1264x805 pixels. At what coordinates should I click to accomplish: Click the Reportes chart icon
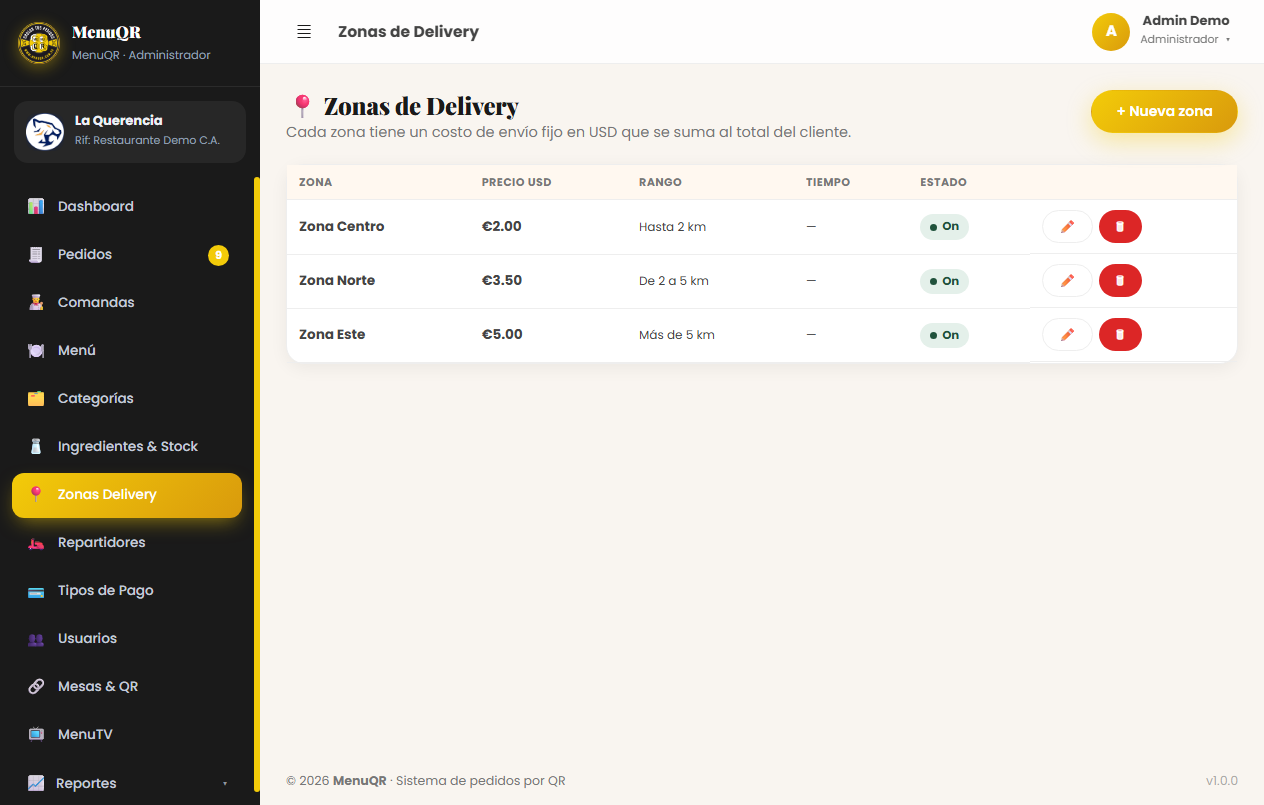click(36, 783)
